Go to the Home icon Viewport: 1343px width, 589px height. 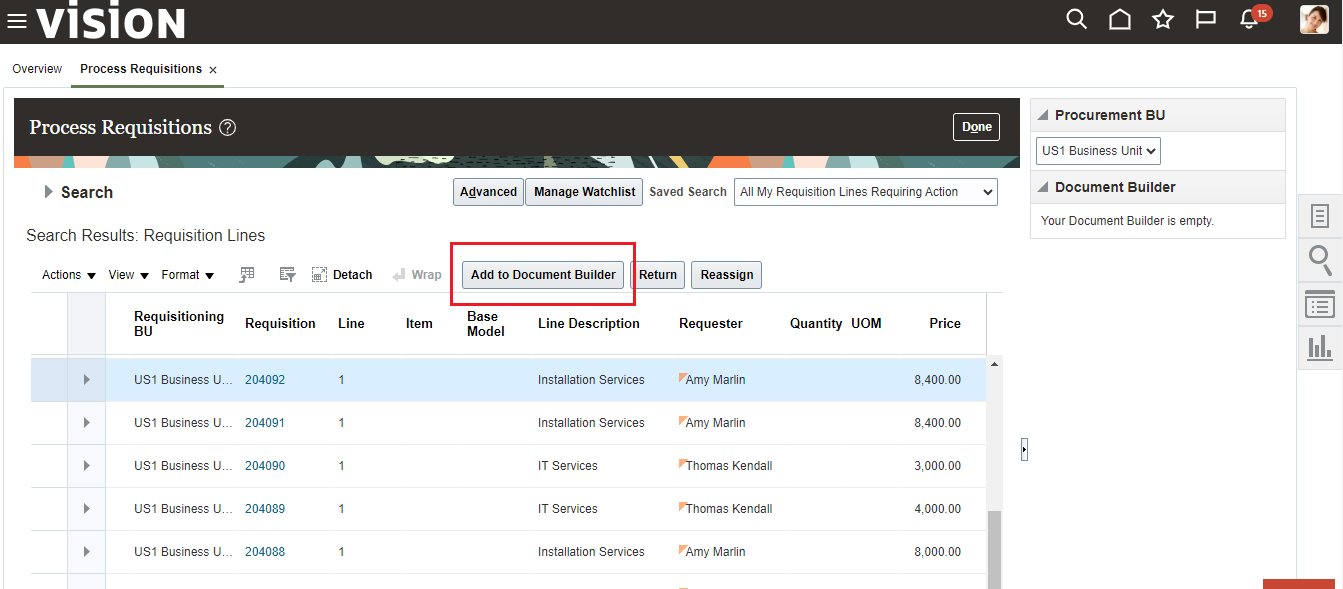[1120, 20]
